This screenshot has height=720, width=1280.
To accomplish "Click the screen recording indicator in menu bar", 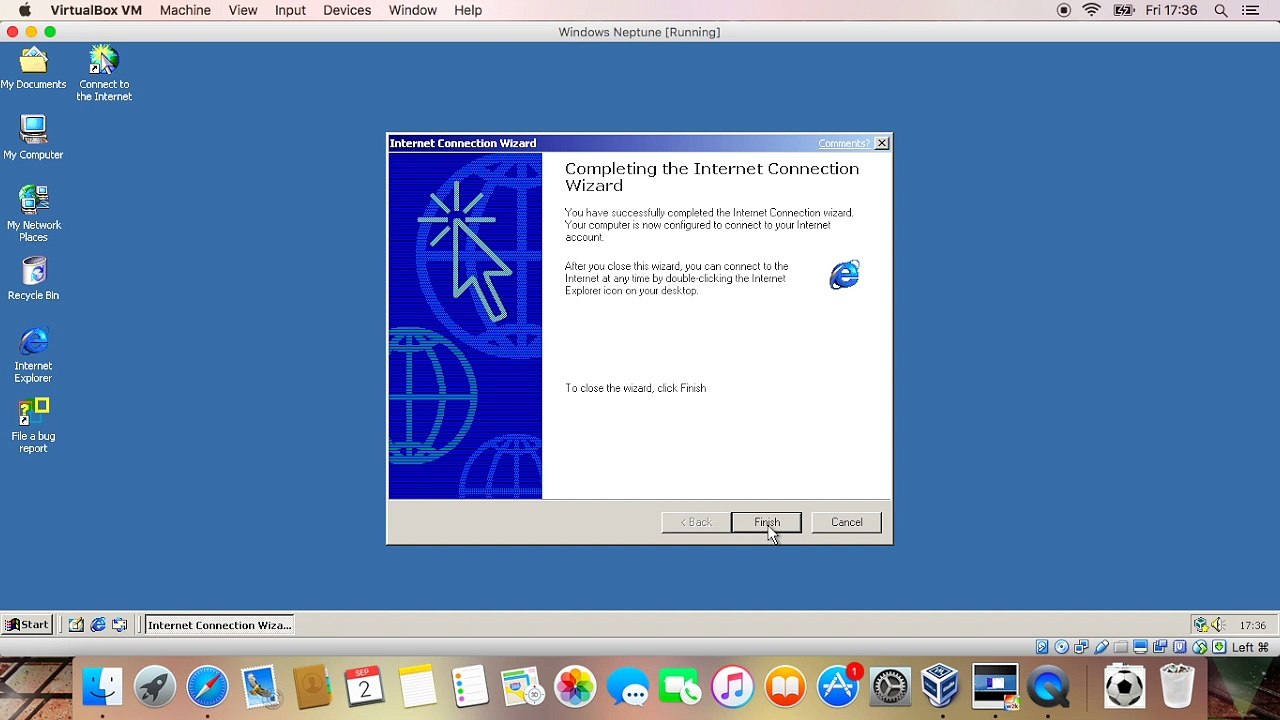I will [x=1064, y=10].
